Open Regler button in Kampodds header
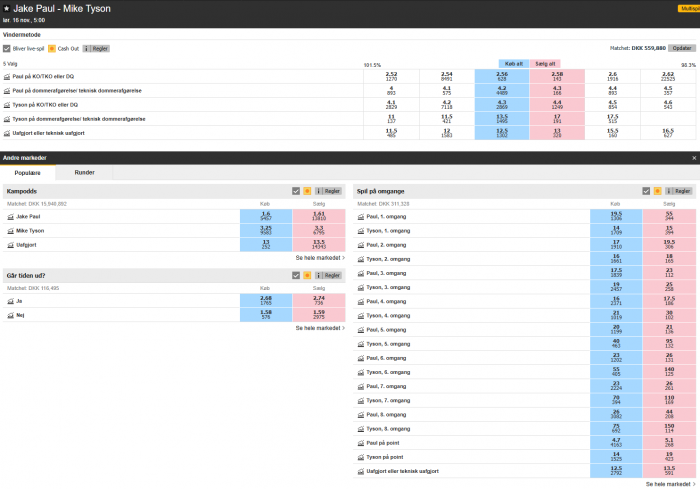This screenshot has width=700, height=489. [x=329, y=191]
